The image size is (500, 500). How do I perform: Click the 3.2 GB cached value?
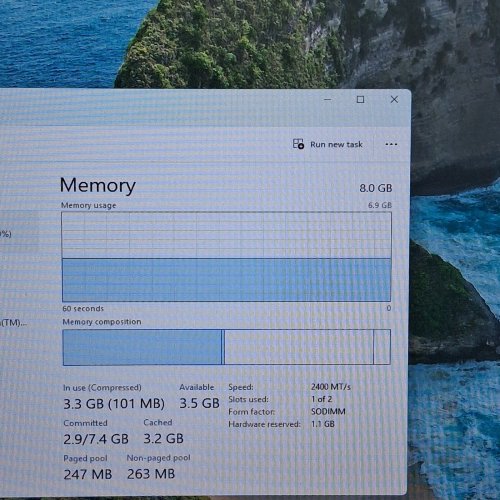[163, 439]
